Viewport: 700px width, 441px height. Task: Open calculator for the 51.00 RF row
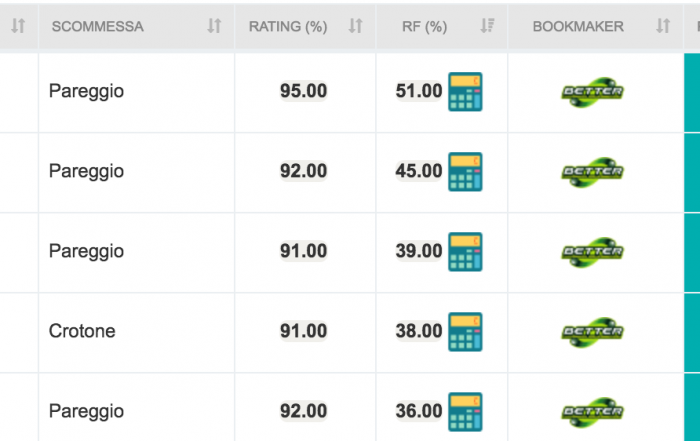[465, 91]
